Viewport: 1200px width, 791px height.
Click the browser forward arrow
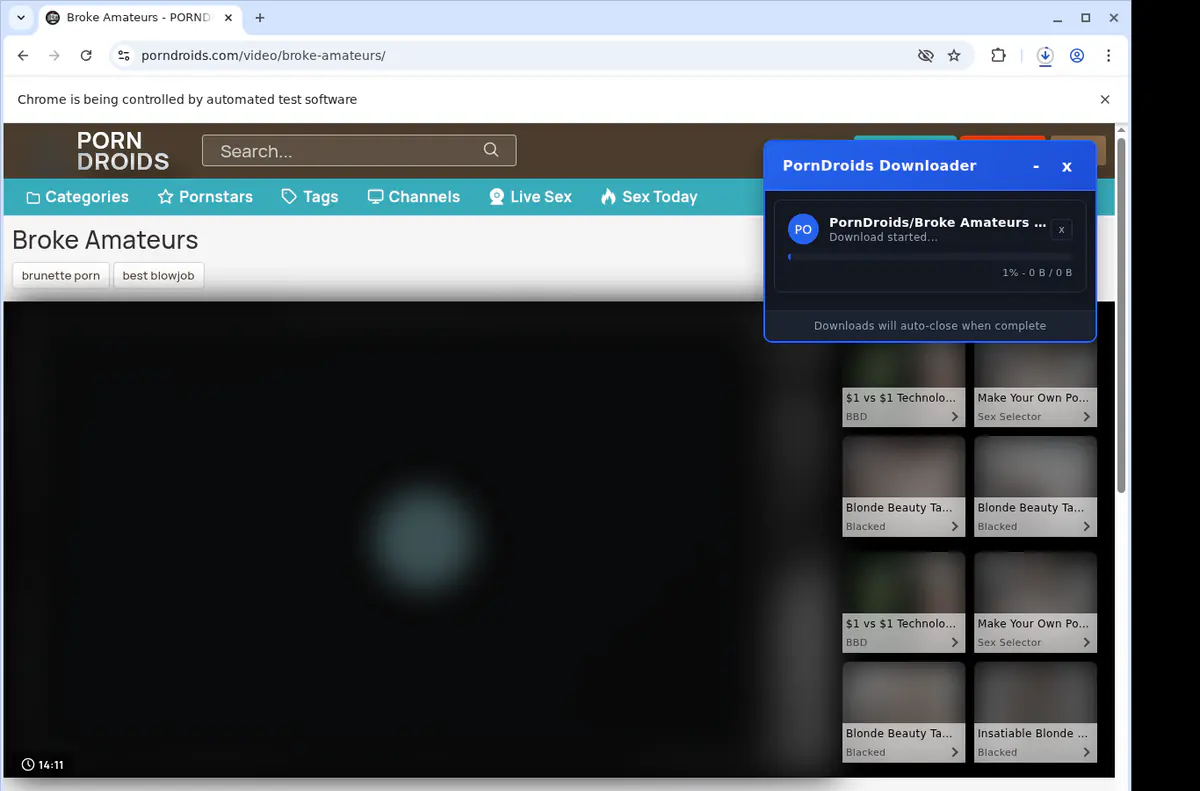(54, 56)
